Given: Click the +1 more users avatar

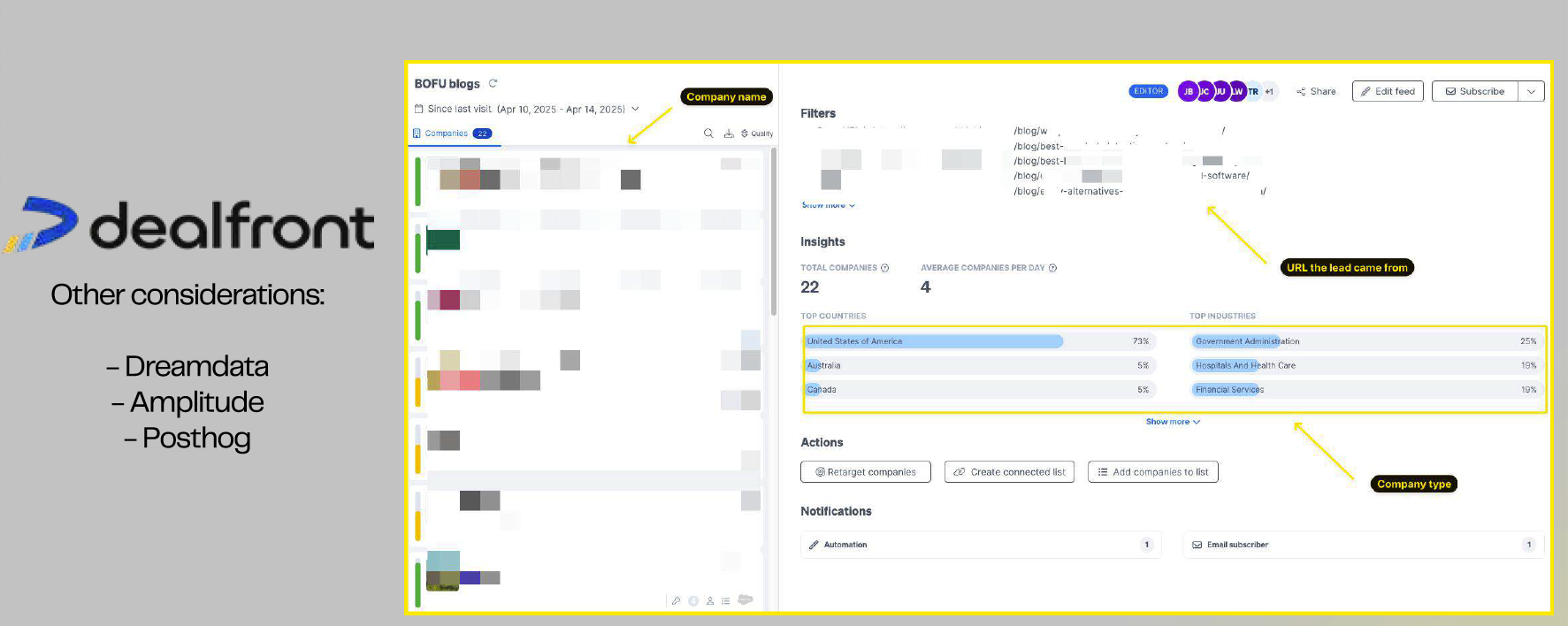Looking at the screenshot, I should (1269, 91).
